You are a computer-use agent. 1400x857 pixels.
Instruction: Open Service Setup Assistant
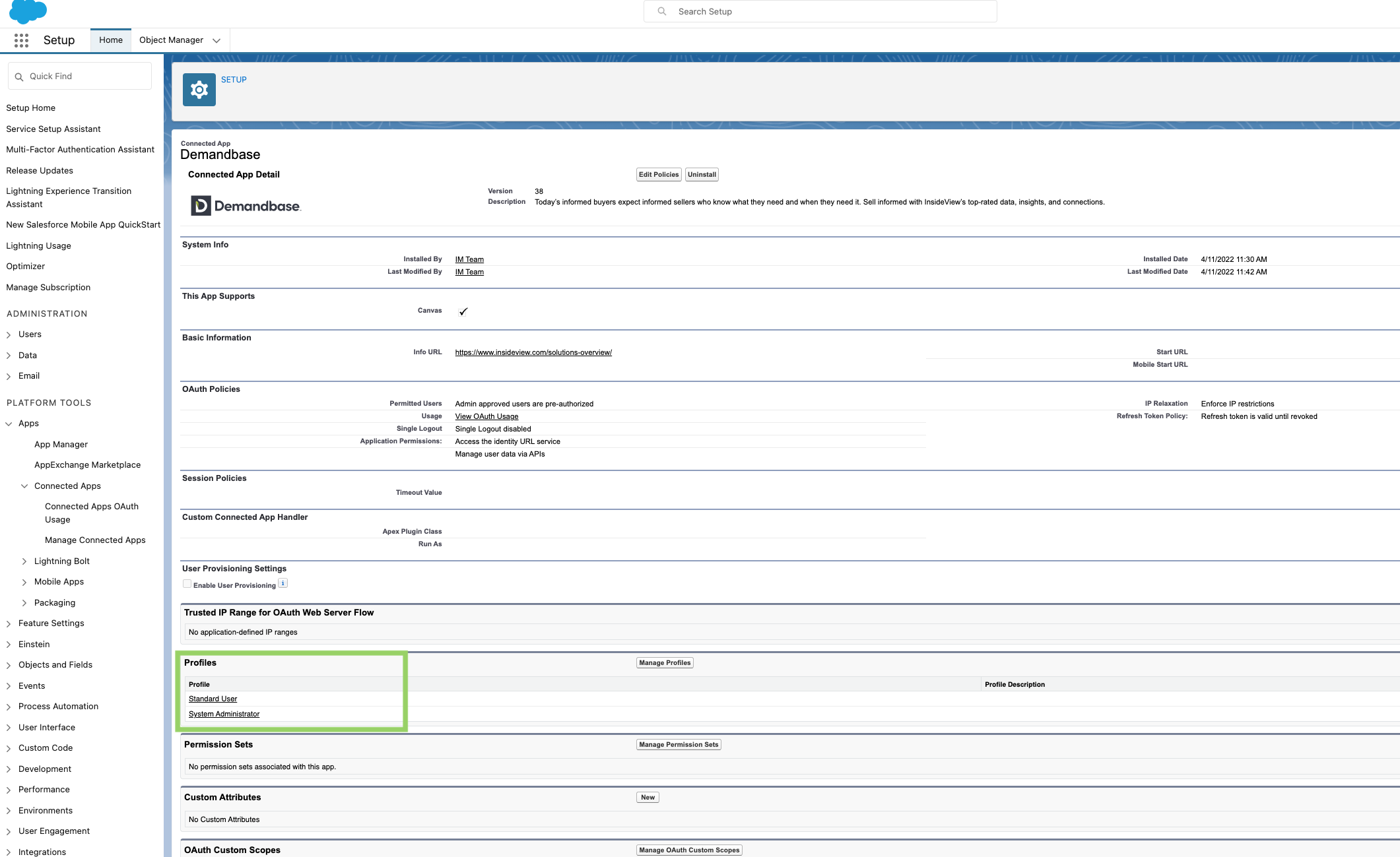(x=53, y=129)
